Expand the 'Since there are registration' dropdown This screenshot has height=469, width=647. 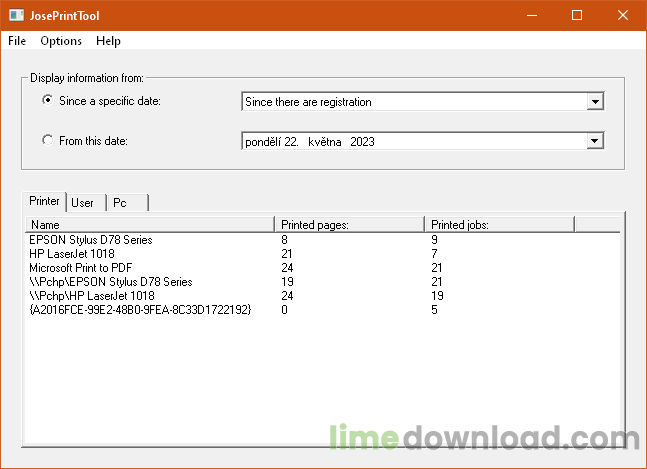(x=595, y=102)
